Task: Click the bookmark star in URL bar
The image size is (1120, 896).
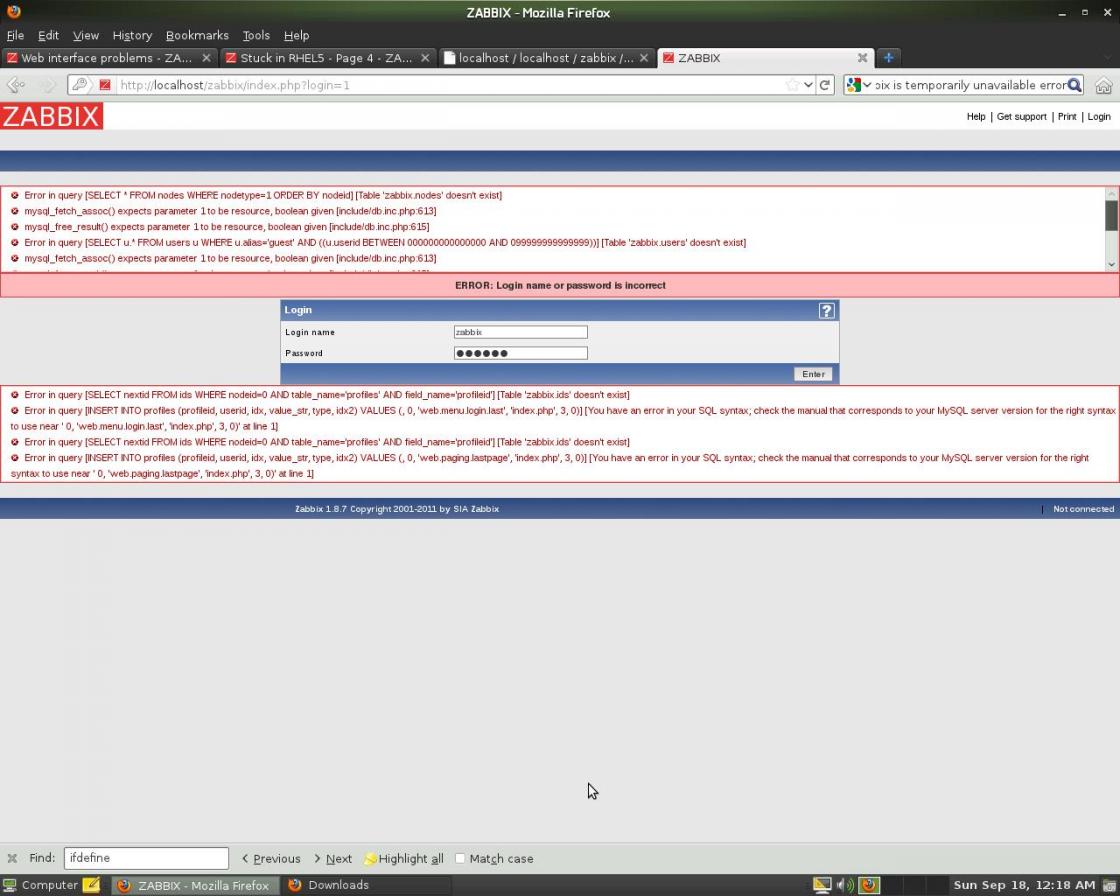Action: (792, 85)
